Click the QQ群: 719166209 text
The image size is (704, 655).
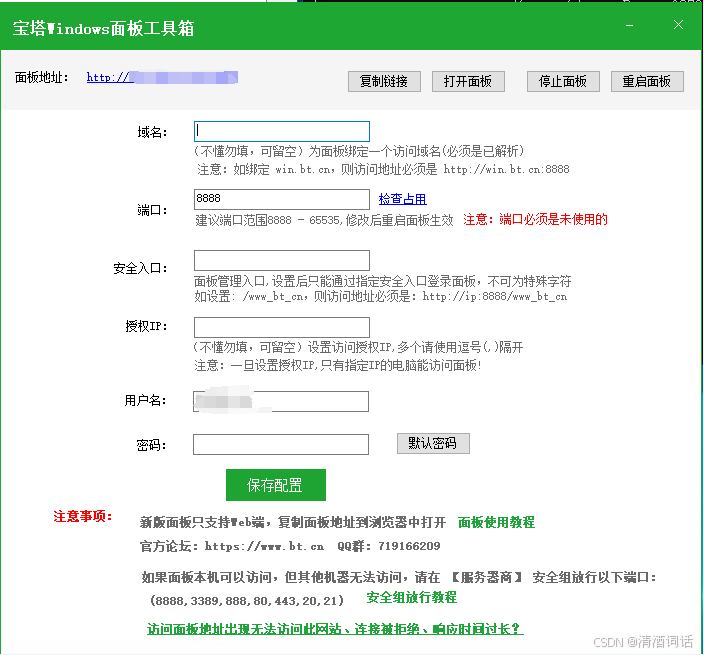[x=389, y=546]
